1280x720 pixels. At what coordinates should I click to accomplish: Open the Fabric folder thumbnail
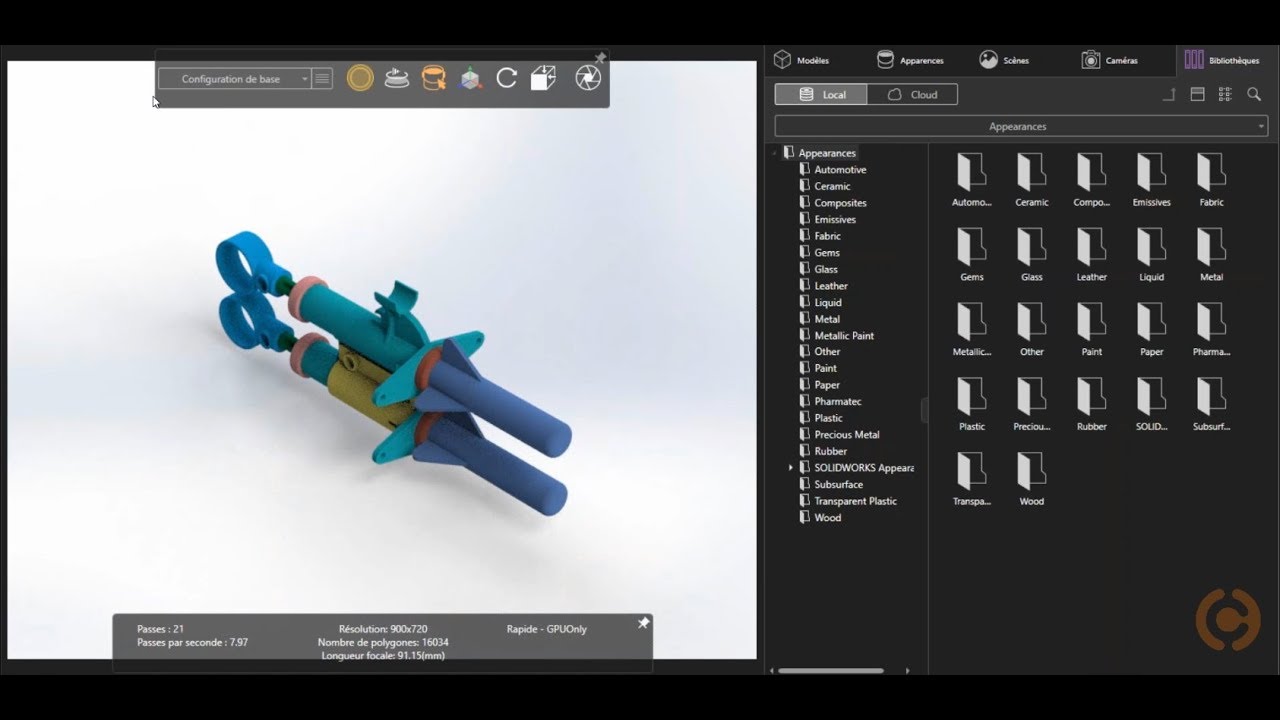pyautogui.click(x=1211, y=179)
